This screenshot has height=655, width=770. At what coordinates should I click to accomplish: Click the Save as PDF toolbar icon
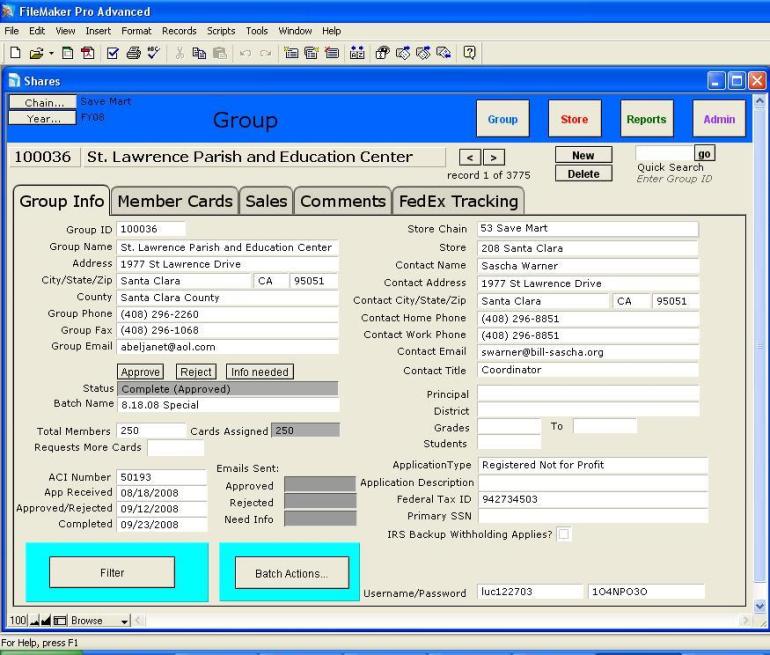click(x=88, y=53)
